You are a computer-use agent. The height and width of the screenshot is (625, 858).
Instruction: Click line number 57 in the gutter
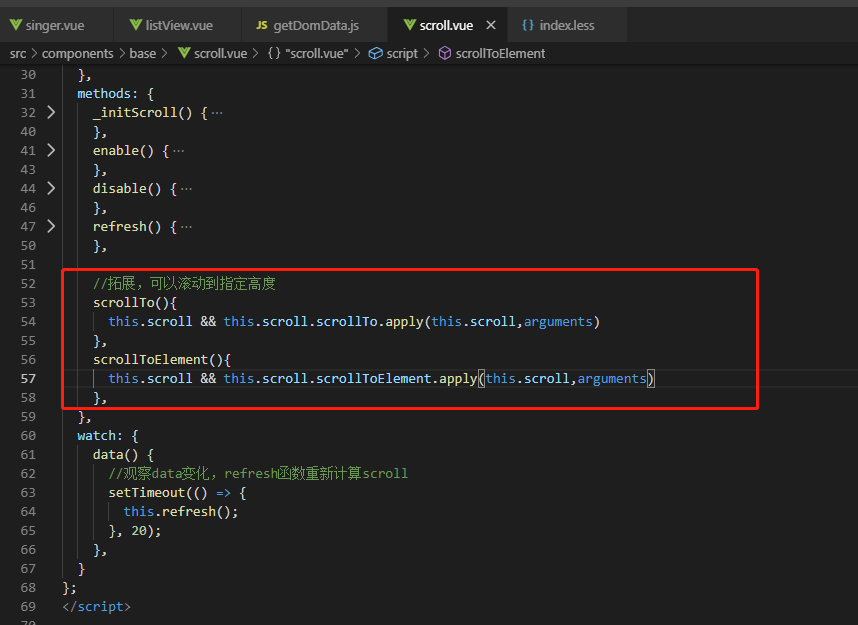tap(28, 379)
